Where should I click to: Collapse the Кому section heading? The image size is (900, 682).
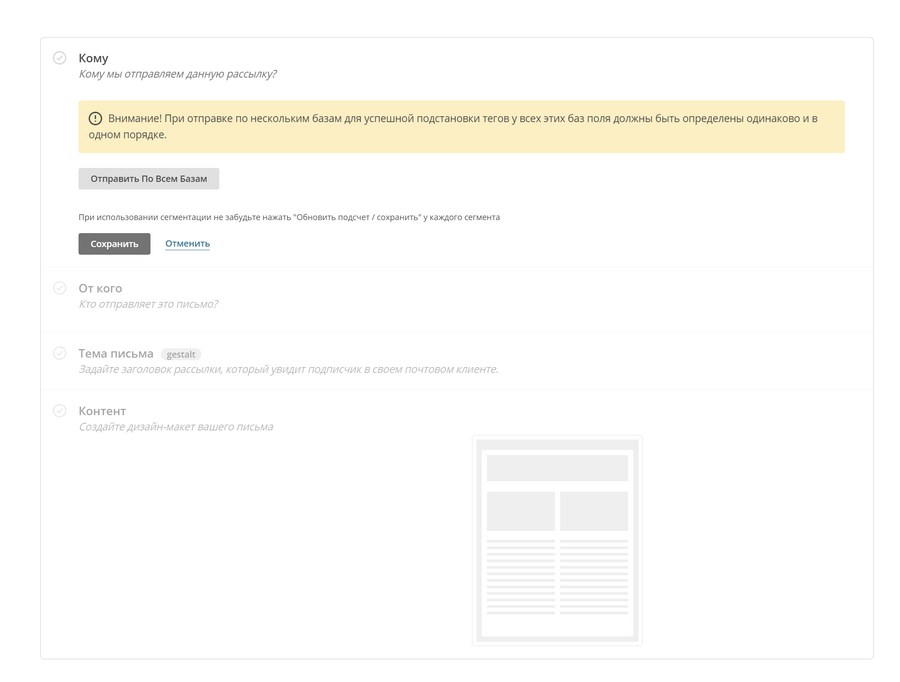(94, 58)
